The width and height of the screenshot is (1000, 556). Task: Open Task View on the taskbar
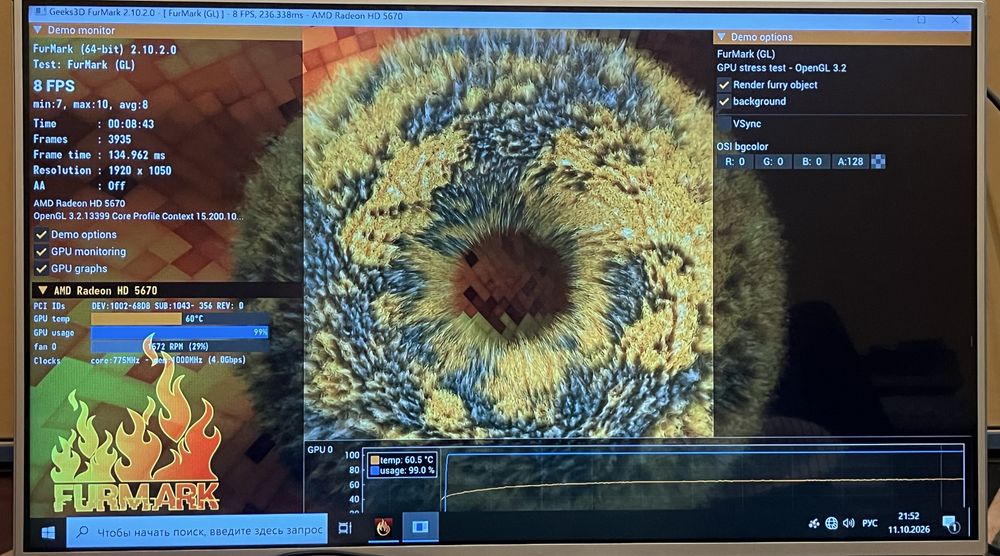click(345, 528)
